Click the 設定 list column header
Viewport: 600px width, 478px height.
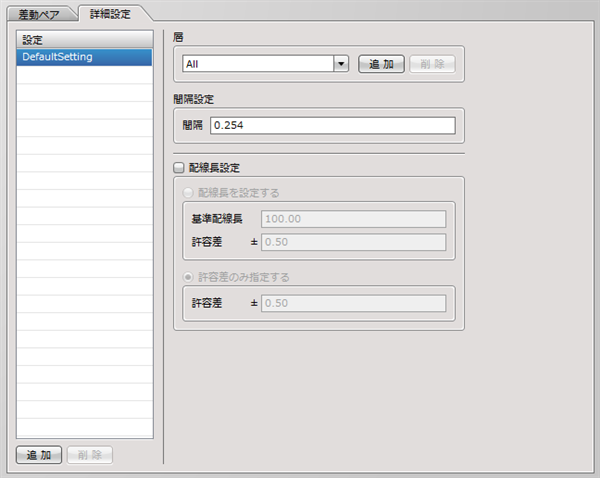tap(85, 39)
